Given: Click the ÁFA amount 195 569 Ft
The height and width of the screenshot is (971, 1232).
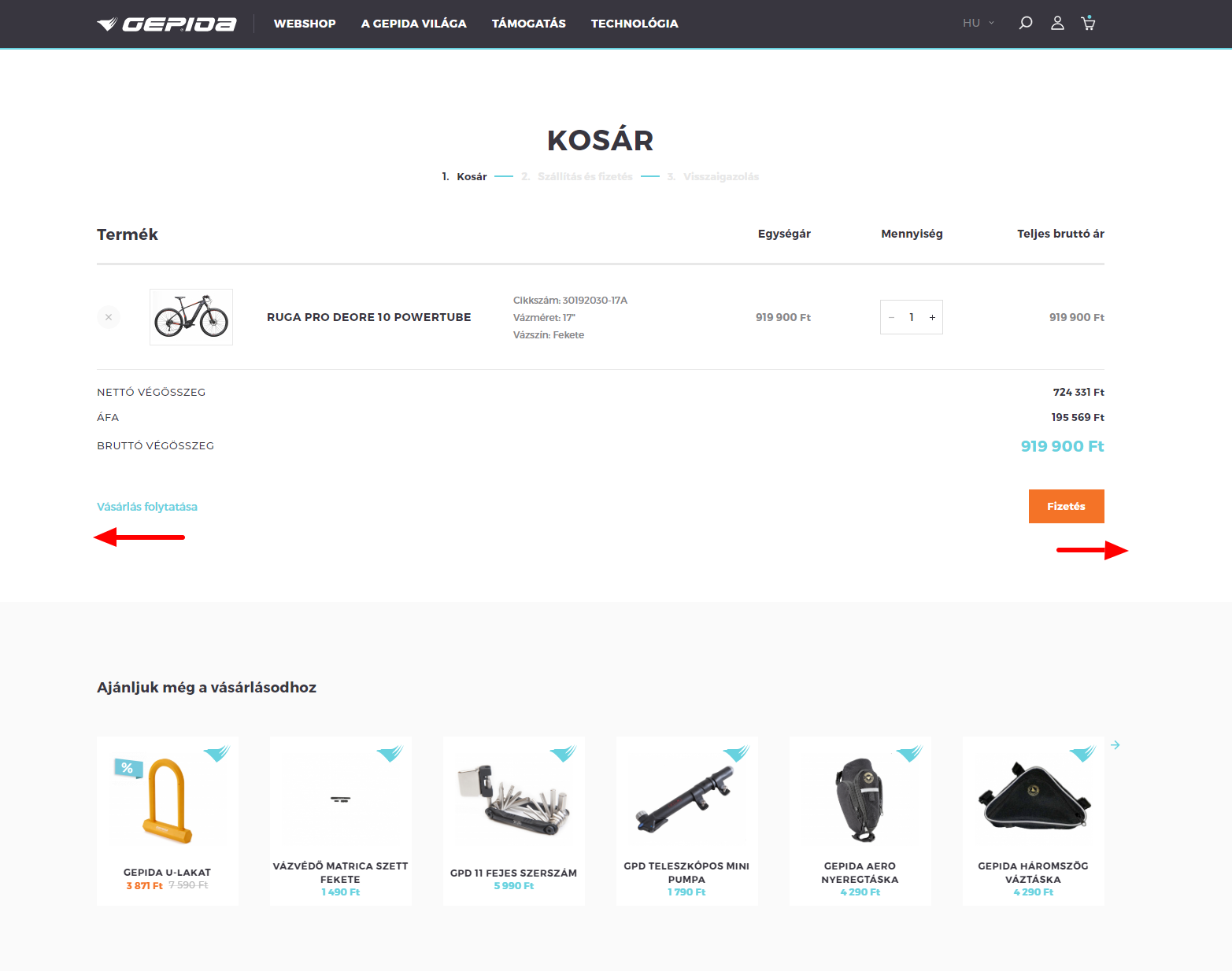Looking at the screenshot, I should [1078, 417].
